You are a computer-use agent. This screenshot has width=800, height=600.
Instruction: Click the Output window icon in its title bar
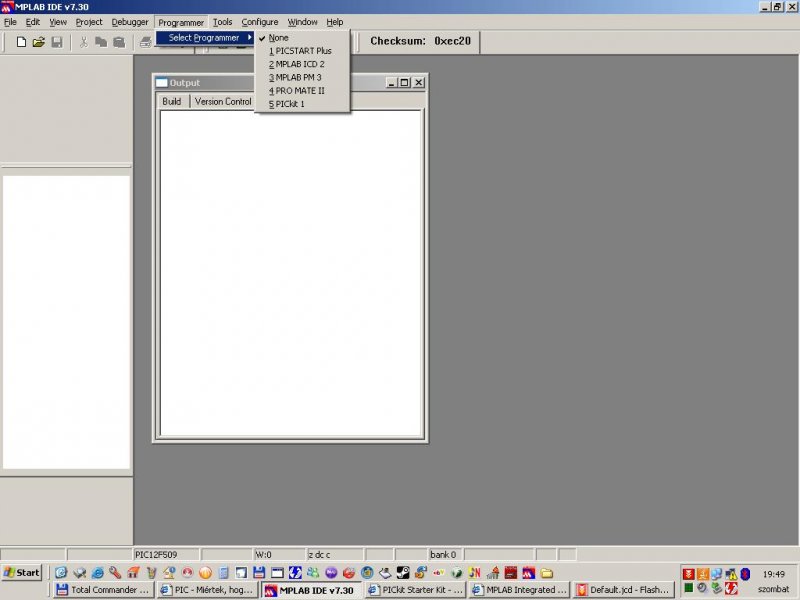(162, 83)
